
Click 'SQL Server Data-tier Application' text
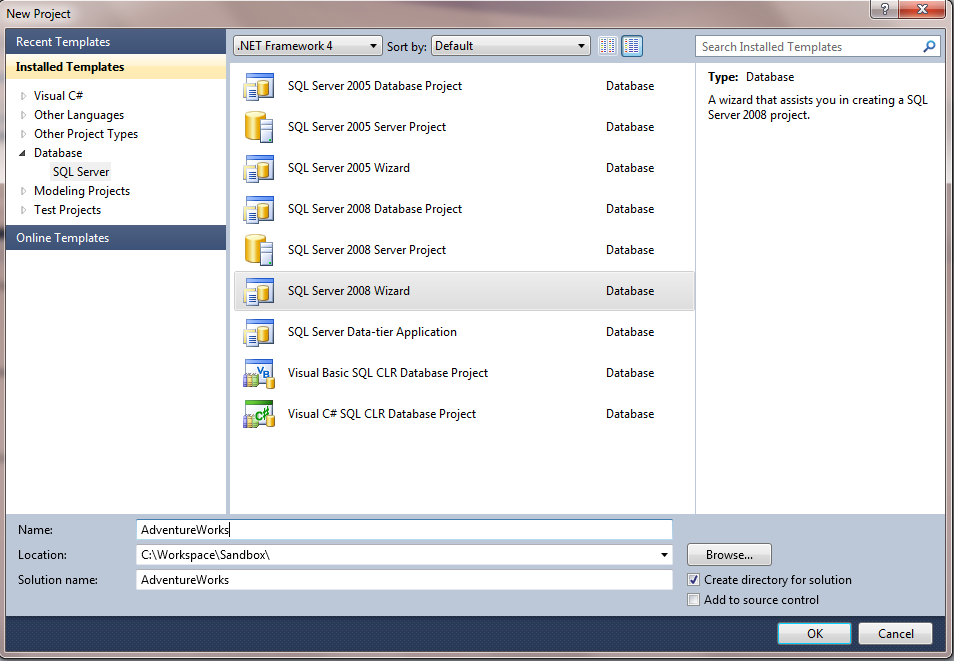372,332
